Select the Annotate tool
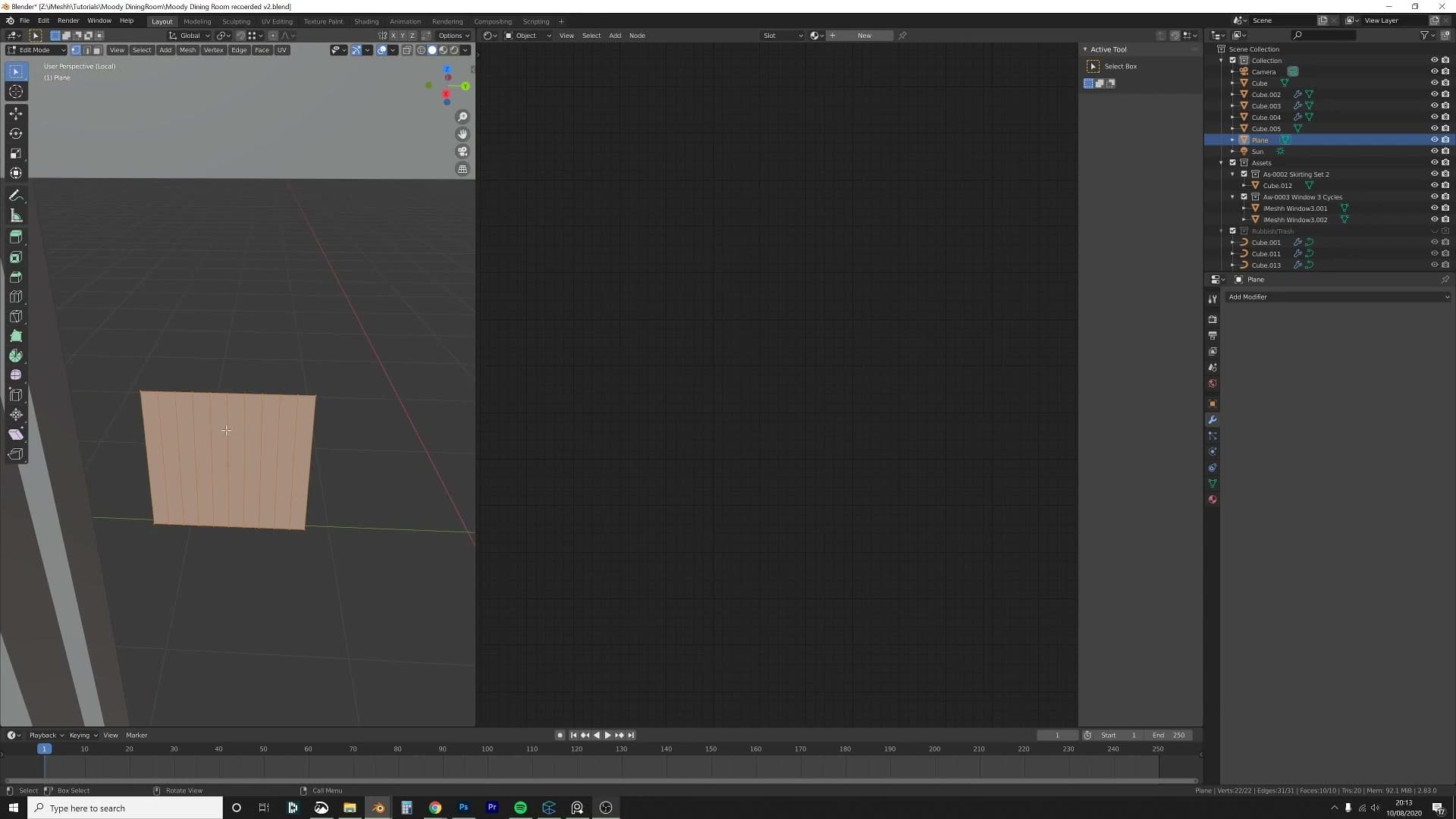 [16, 196]
